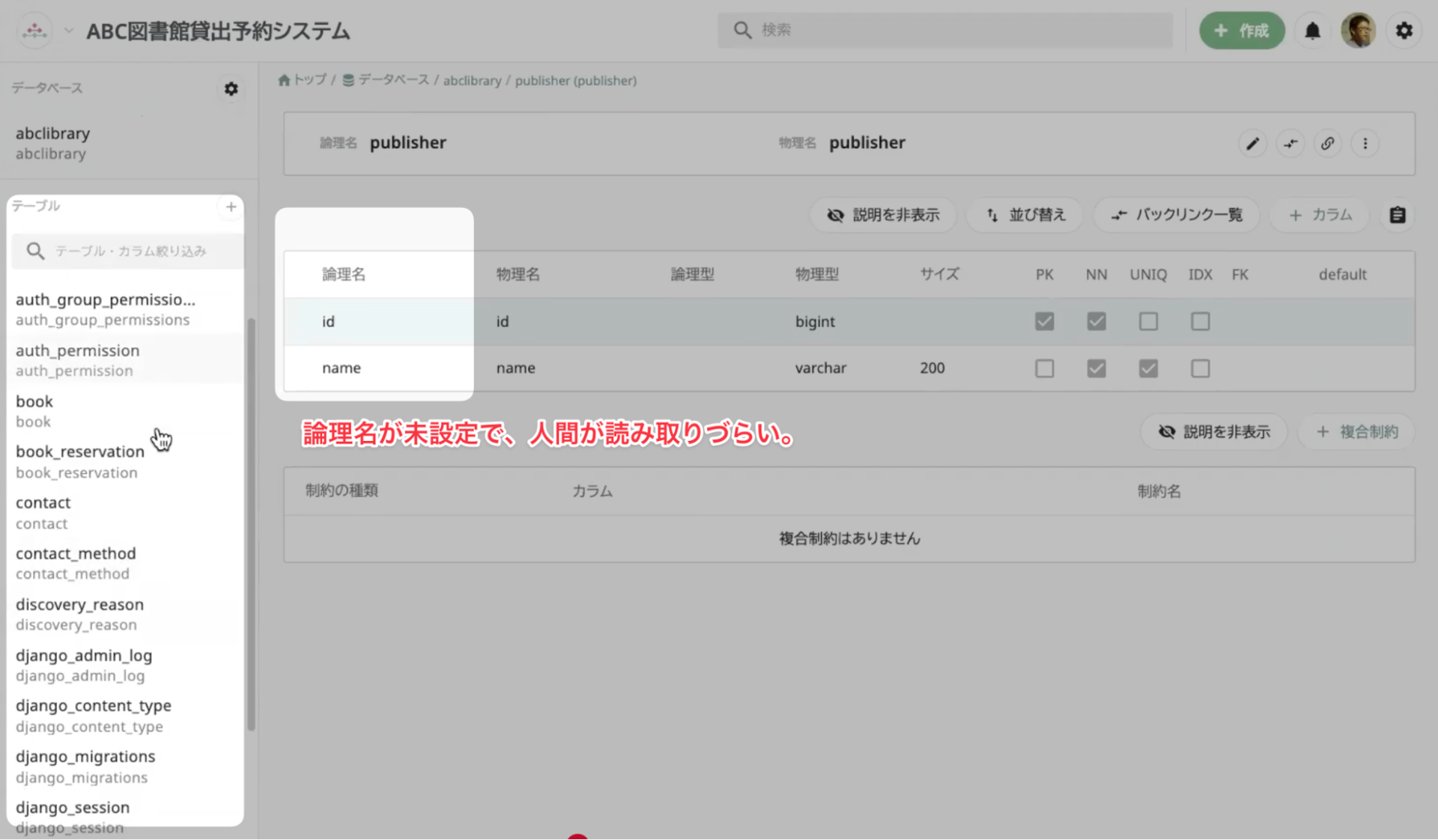Add a new table with the plus icon
Viewport: 1438px width, 840px height.
pos(231,207)
